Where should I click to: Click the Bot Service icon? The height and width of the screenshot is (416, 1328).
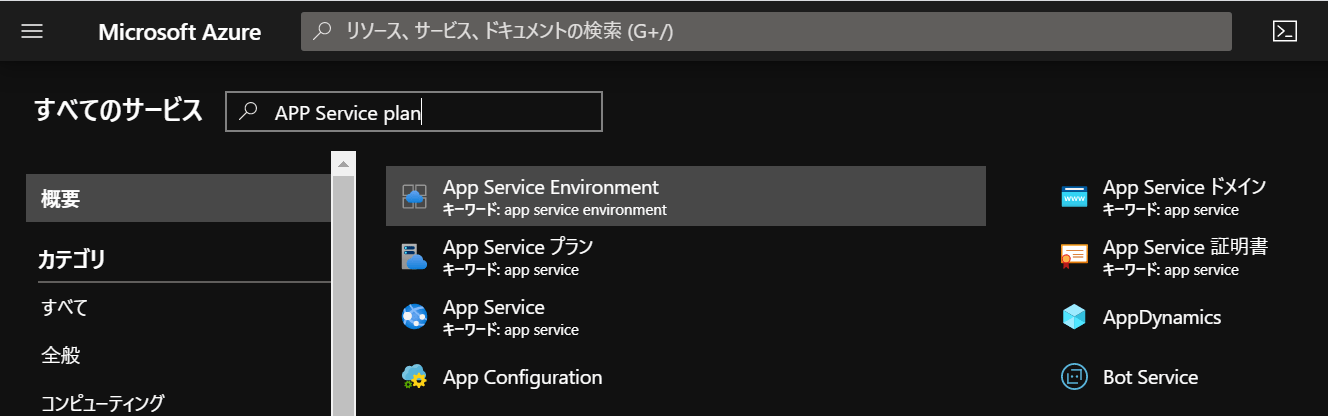[1074, 377]
